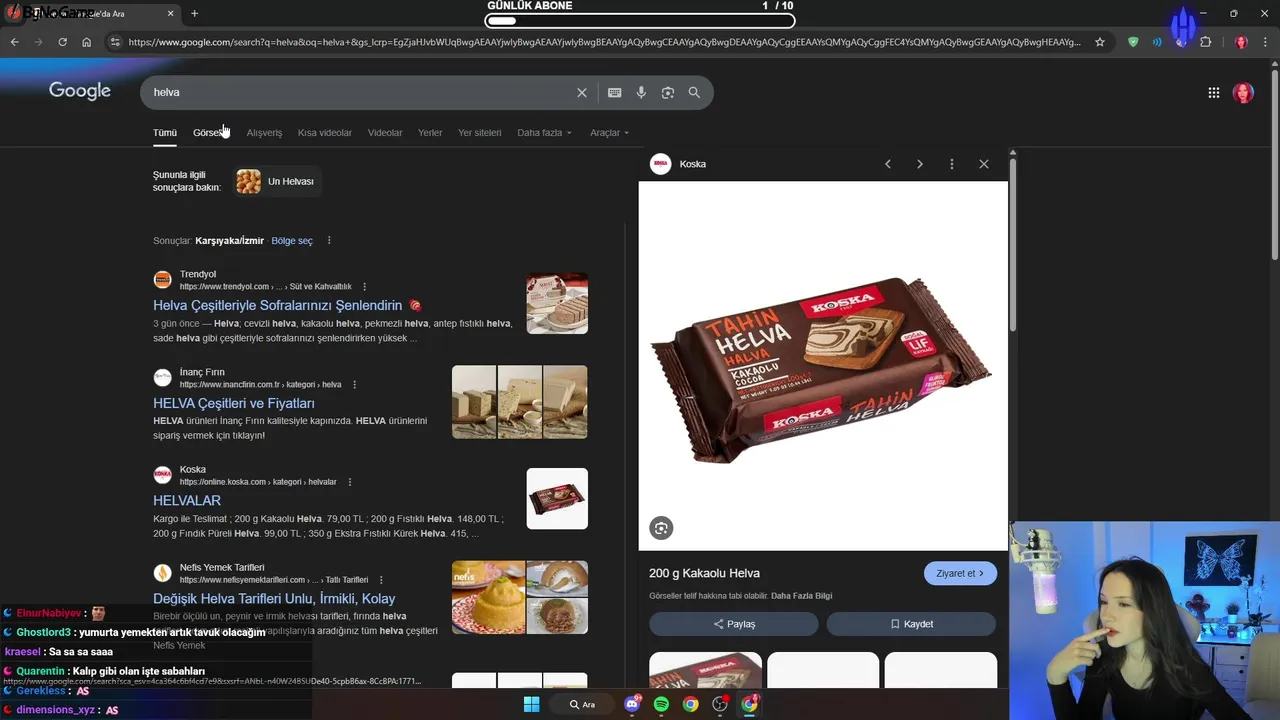Bookmark this page with the star

coord(1100,42)
